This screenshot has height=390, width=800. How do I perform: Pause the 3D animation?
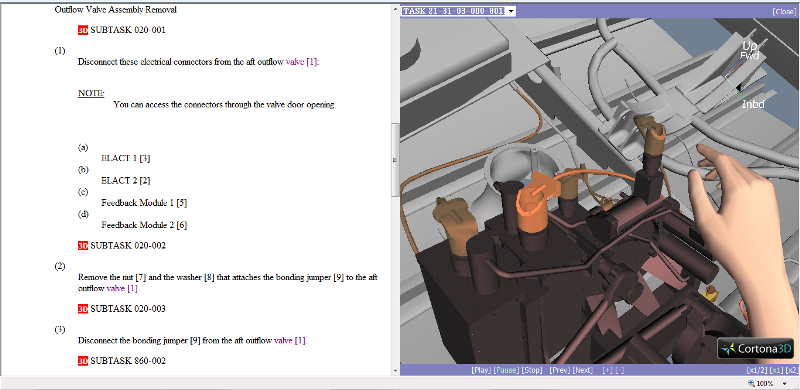coord(506,370)
